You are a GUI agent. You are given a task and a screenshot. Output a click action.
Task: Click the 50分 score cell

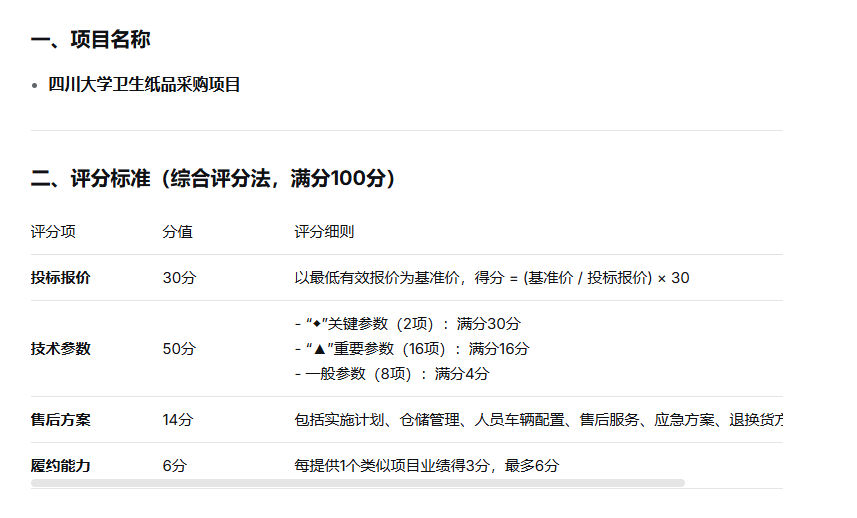(179, 349)
